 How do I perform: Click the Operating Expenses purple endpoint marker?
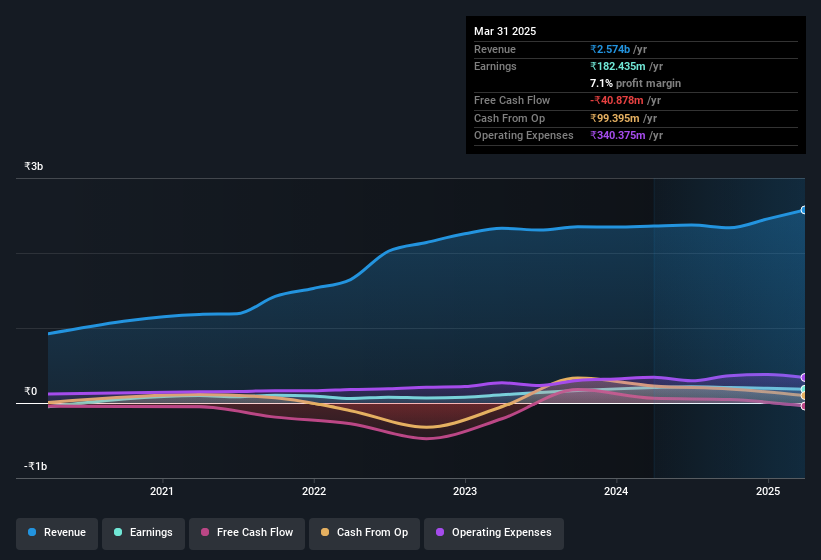804,377
